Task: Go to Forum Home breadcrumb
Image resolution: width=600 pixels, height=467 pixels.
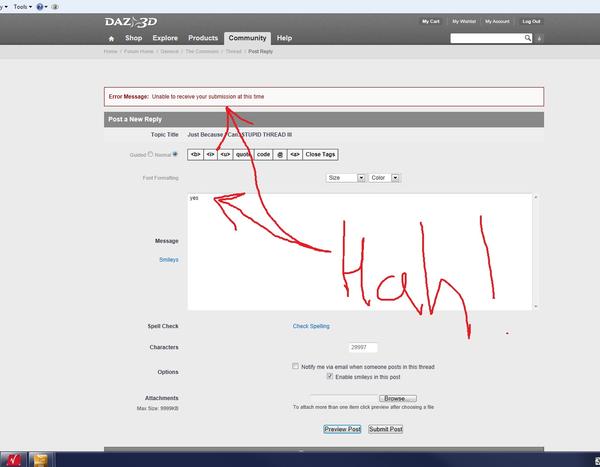Action: pos(139,51)
